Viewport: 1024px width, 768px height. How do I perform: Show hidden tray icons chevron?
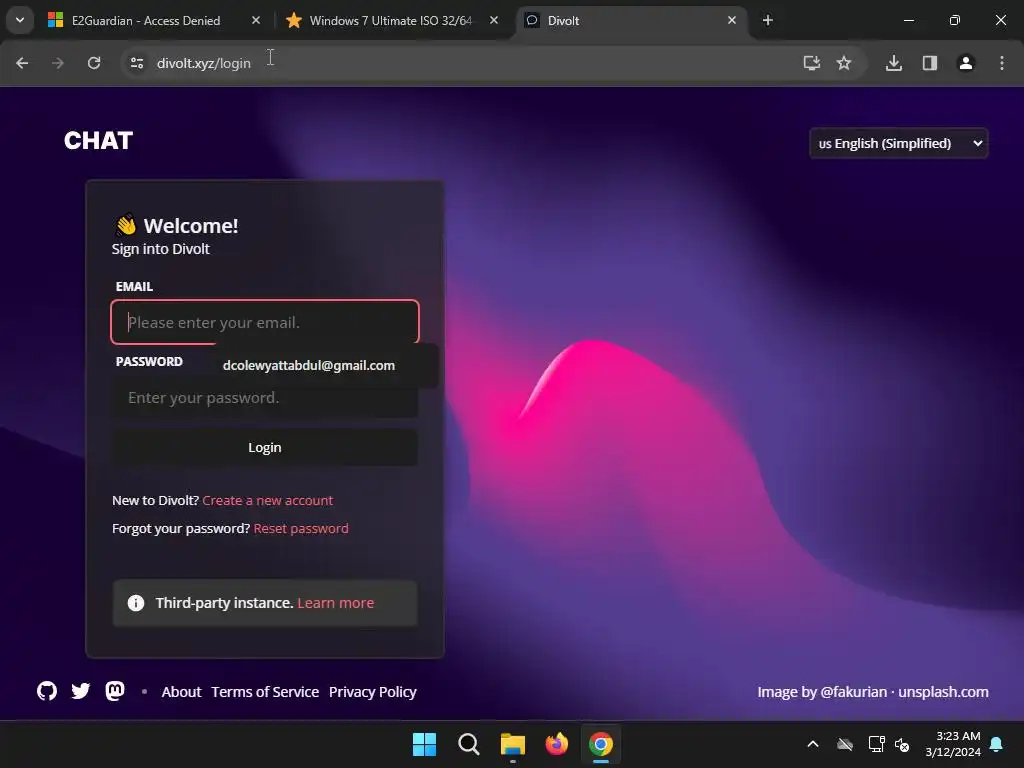pyautogui.click(x=813, y=744)
